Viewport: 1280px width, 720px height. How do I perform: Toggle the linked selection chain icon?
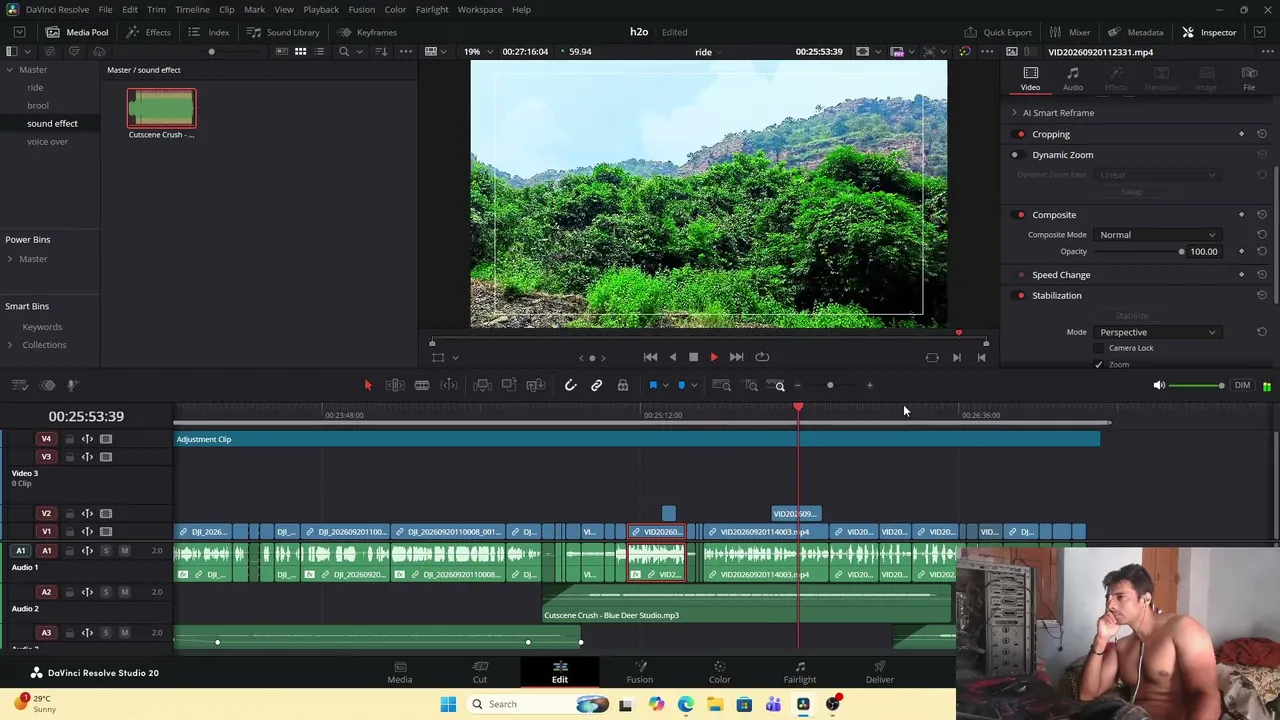(597, 385)
